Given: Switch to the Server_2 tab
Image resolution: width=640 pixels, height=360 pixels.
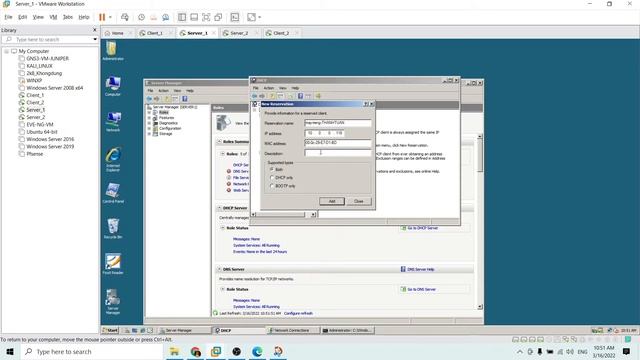Looking at the screenshot, I should pos(239,33).
